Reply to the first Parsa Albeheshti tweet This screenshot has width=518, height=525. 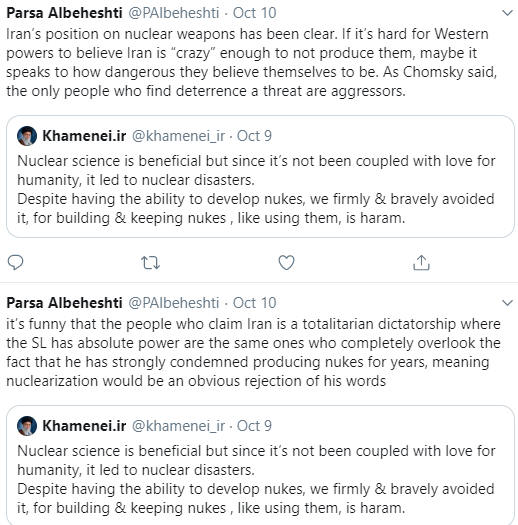(15, 262)
